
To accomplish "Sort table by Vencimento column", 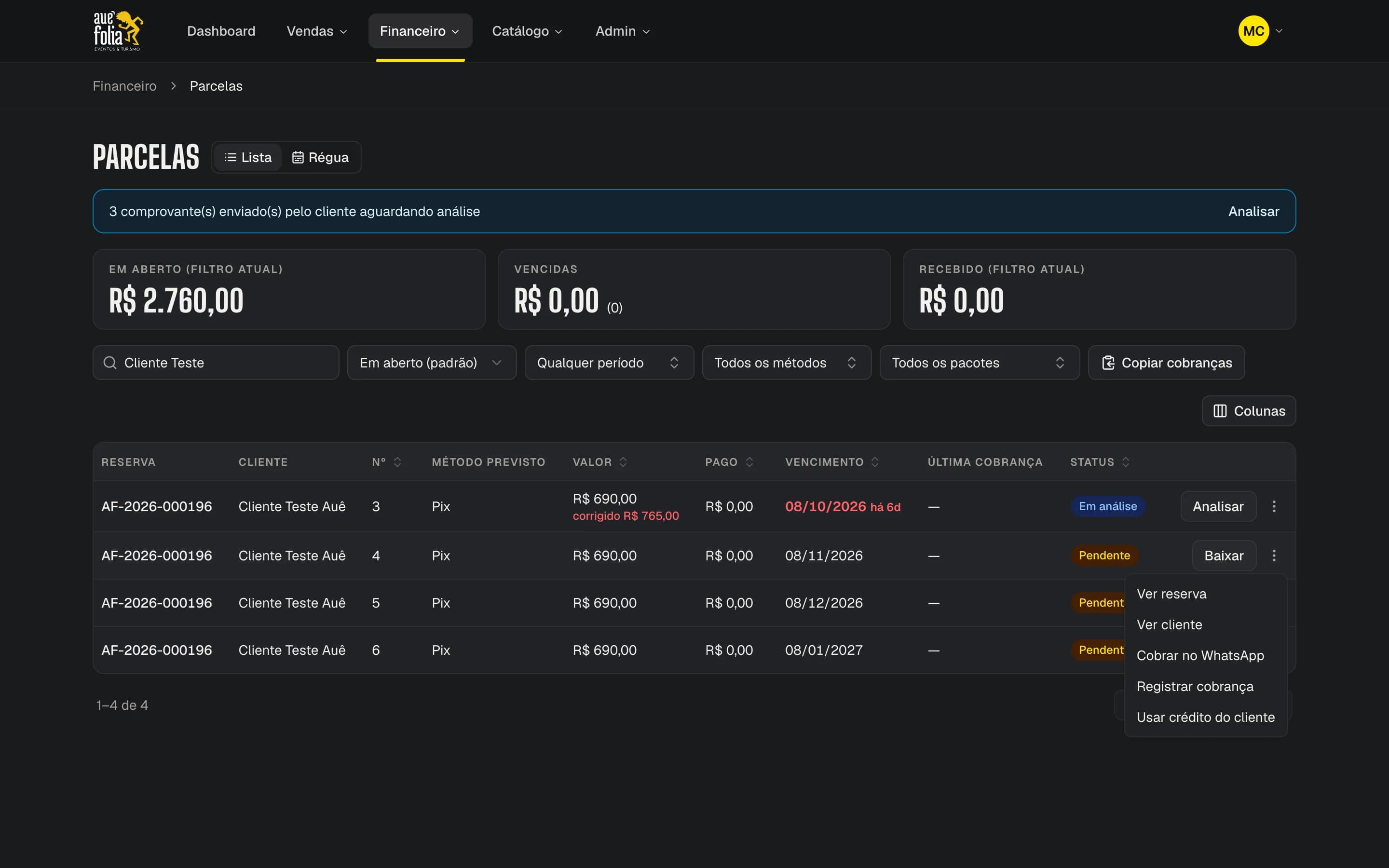I will 831,462.
